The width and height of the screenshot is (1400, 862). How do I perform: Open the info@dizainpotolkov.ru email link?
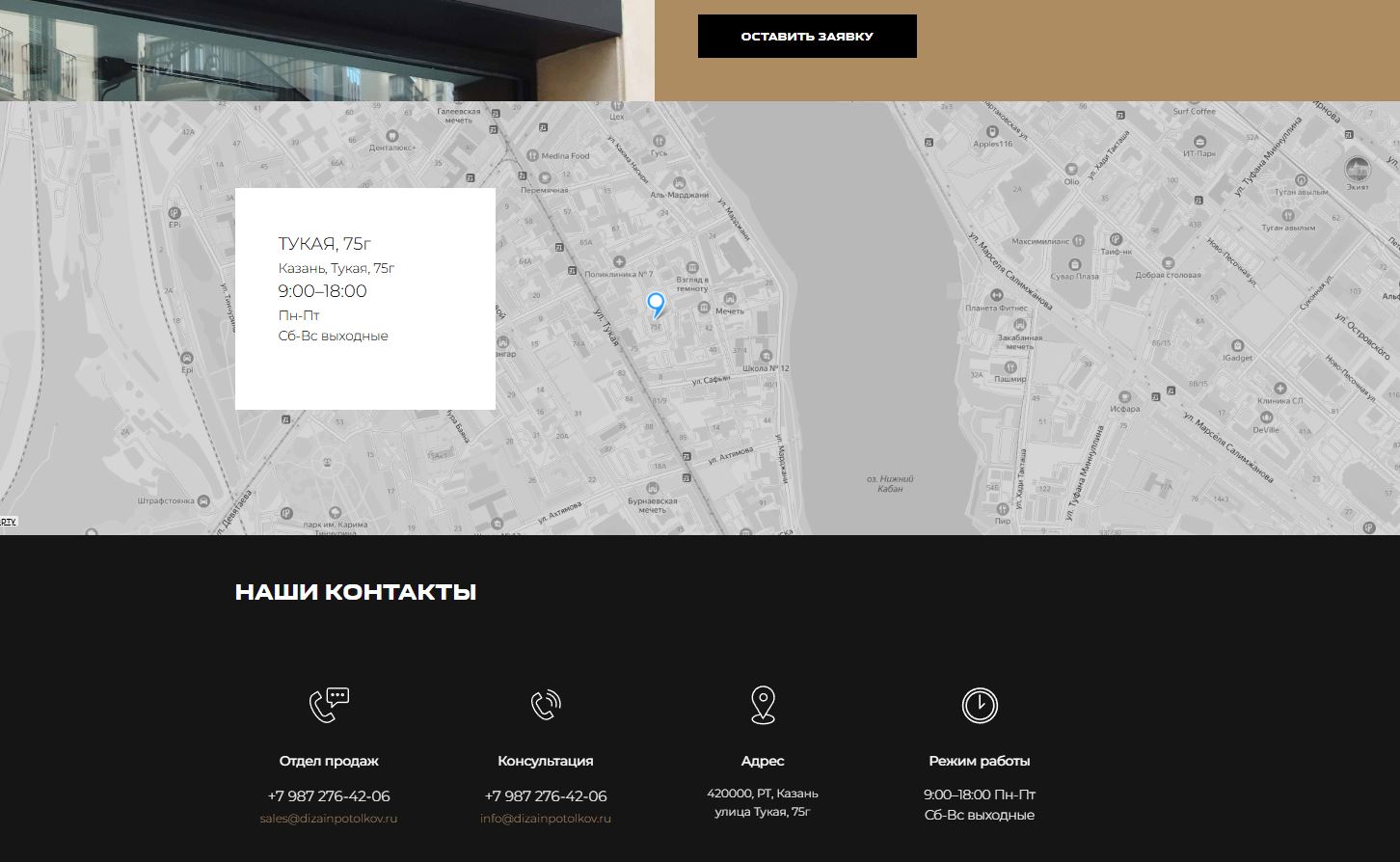tap(546, 819)
